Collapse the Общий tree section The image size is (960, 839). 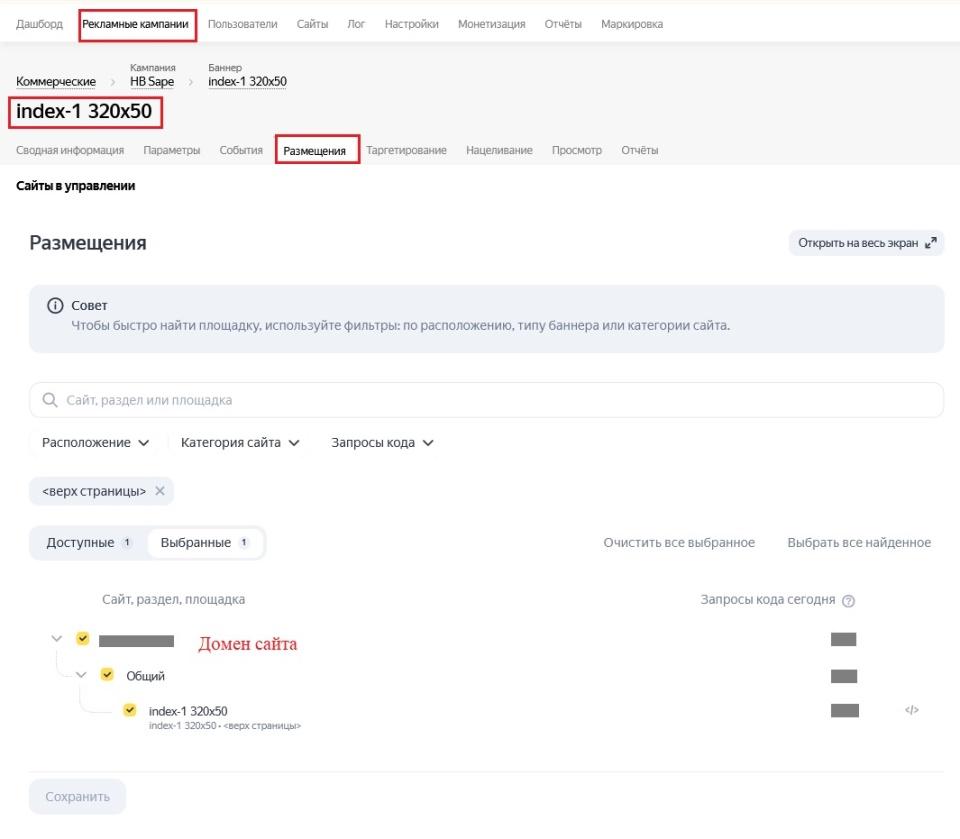pyautogui.click(x=81, y=675)
